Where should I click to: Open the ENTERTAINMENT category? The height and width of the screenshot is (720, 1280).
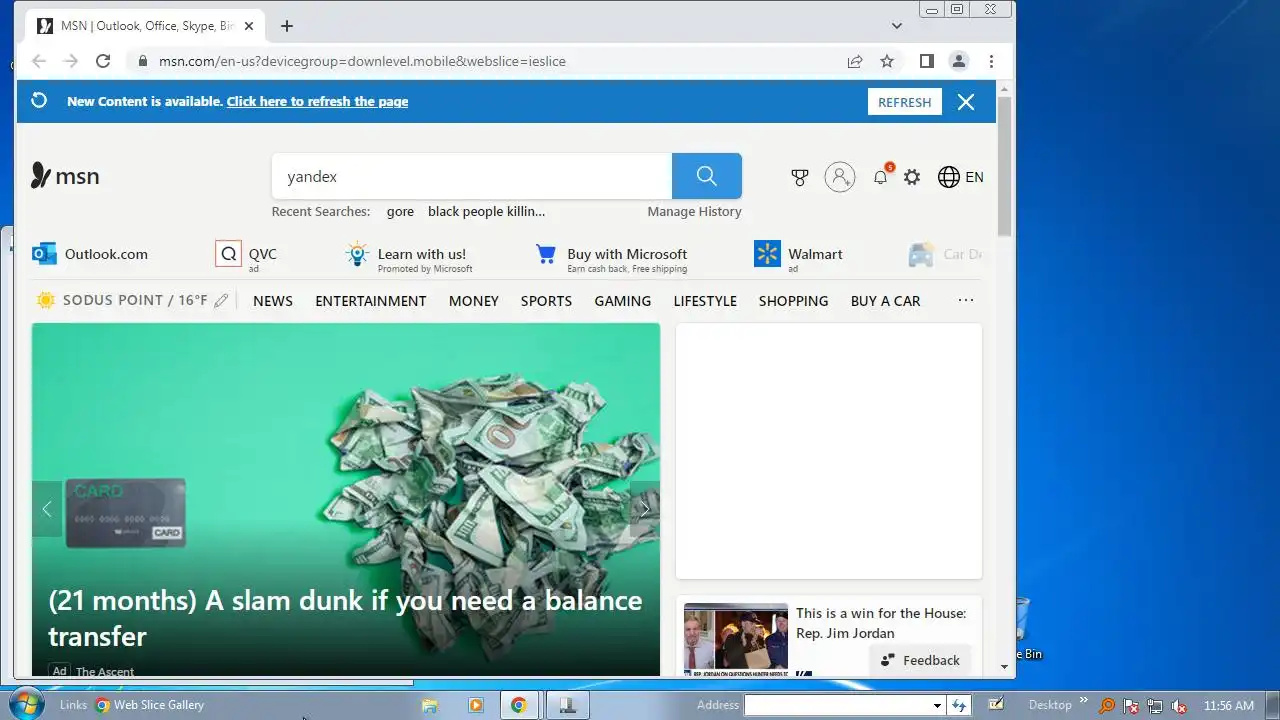pyautogui.click(x=371, y=301)
